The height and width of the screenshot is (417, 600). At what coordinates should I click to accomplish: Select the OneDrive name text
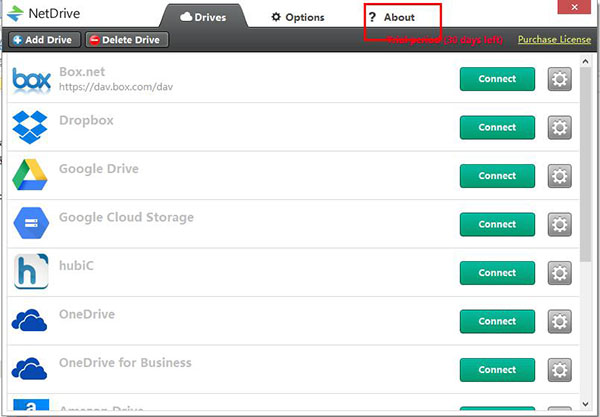pyautogui.click(x=87, y=314)
